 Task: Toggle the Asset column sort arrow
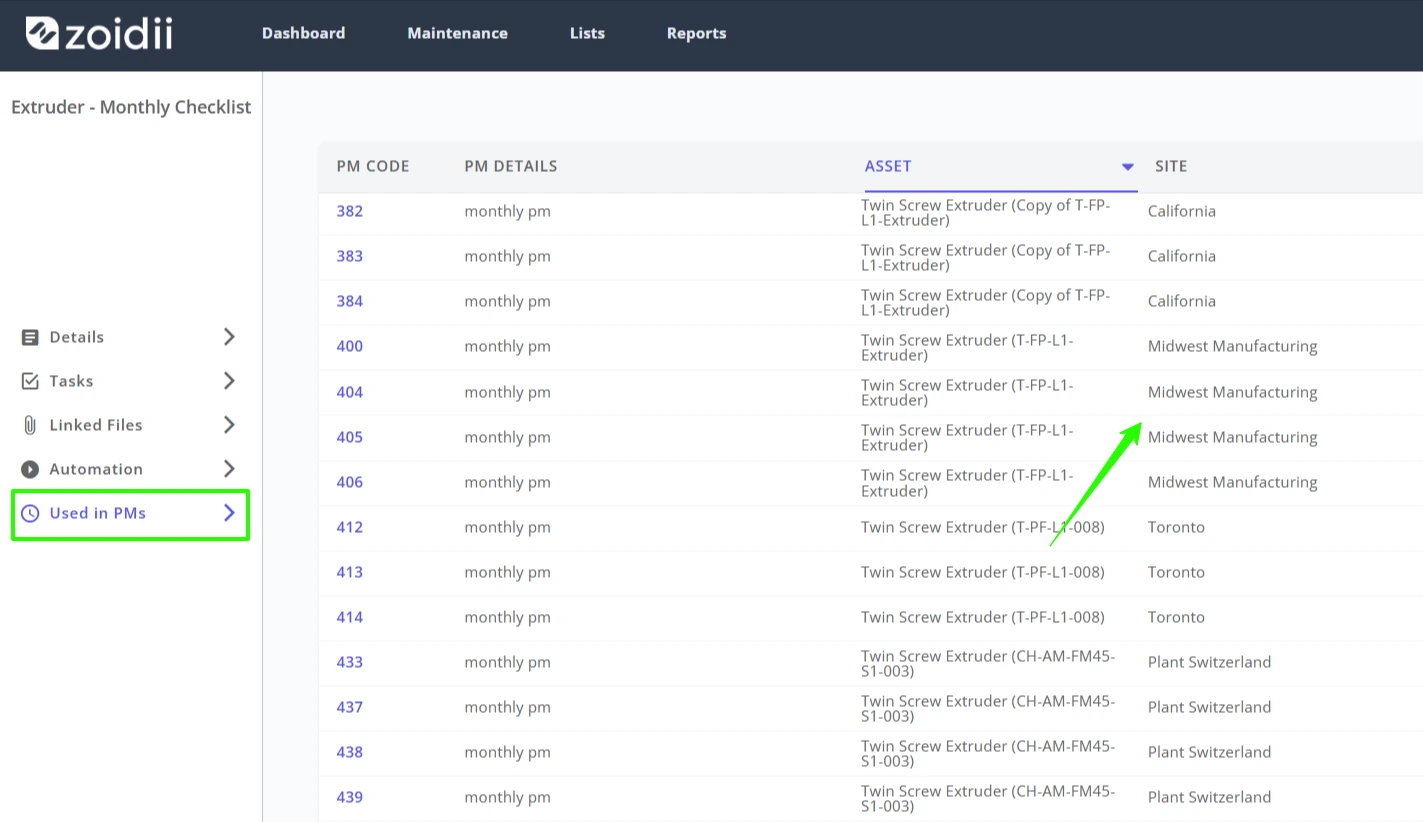[x=1127, y=167]
